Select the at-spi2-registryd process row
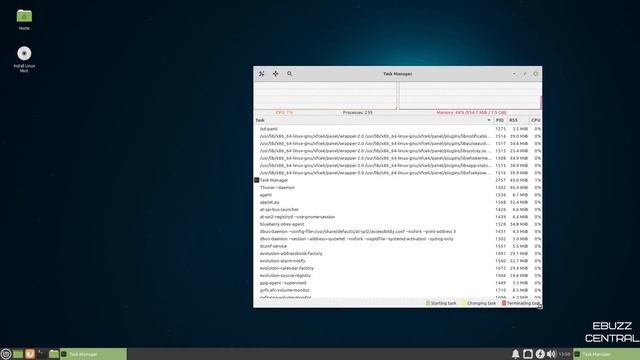 pyautogui.click(x=398, y=217)
